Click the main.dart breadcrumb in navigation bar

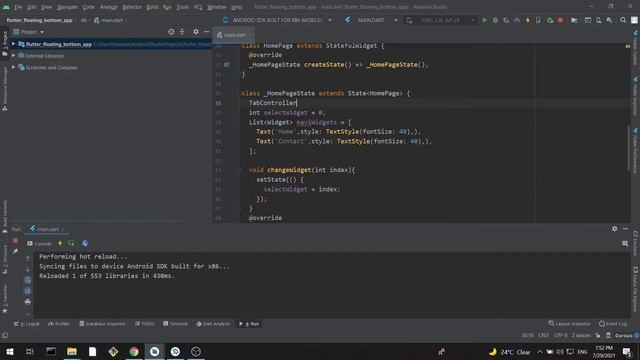pos(109,20)
